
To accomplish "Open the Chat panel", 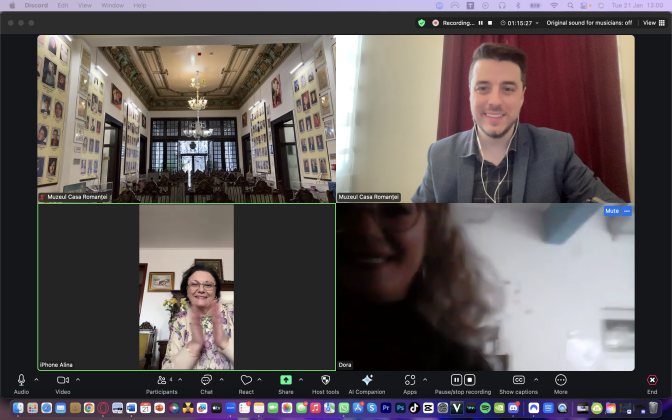I will pos(206,381).
